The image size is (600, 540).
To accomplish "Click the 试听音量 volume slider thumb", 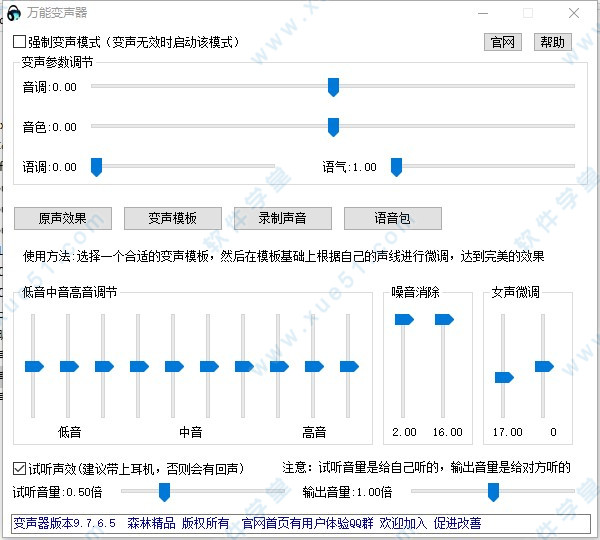I will pos(165,492).
